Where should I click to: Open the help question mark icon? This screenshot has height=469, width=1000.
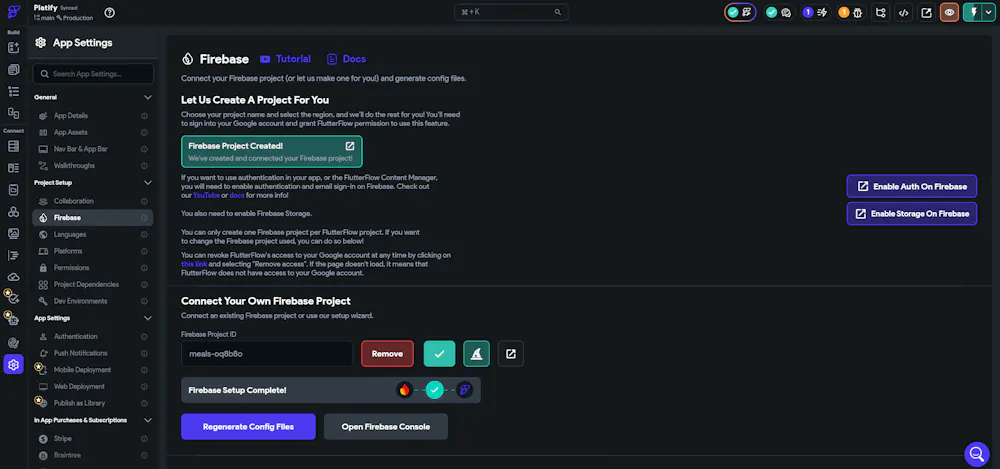pyautogui.click(x=110, y=12)
